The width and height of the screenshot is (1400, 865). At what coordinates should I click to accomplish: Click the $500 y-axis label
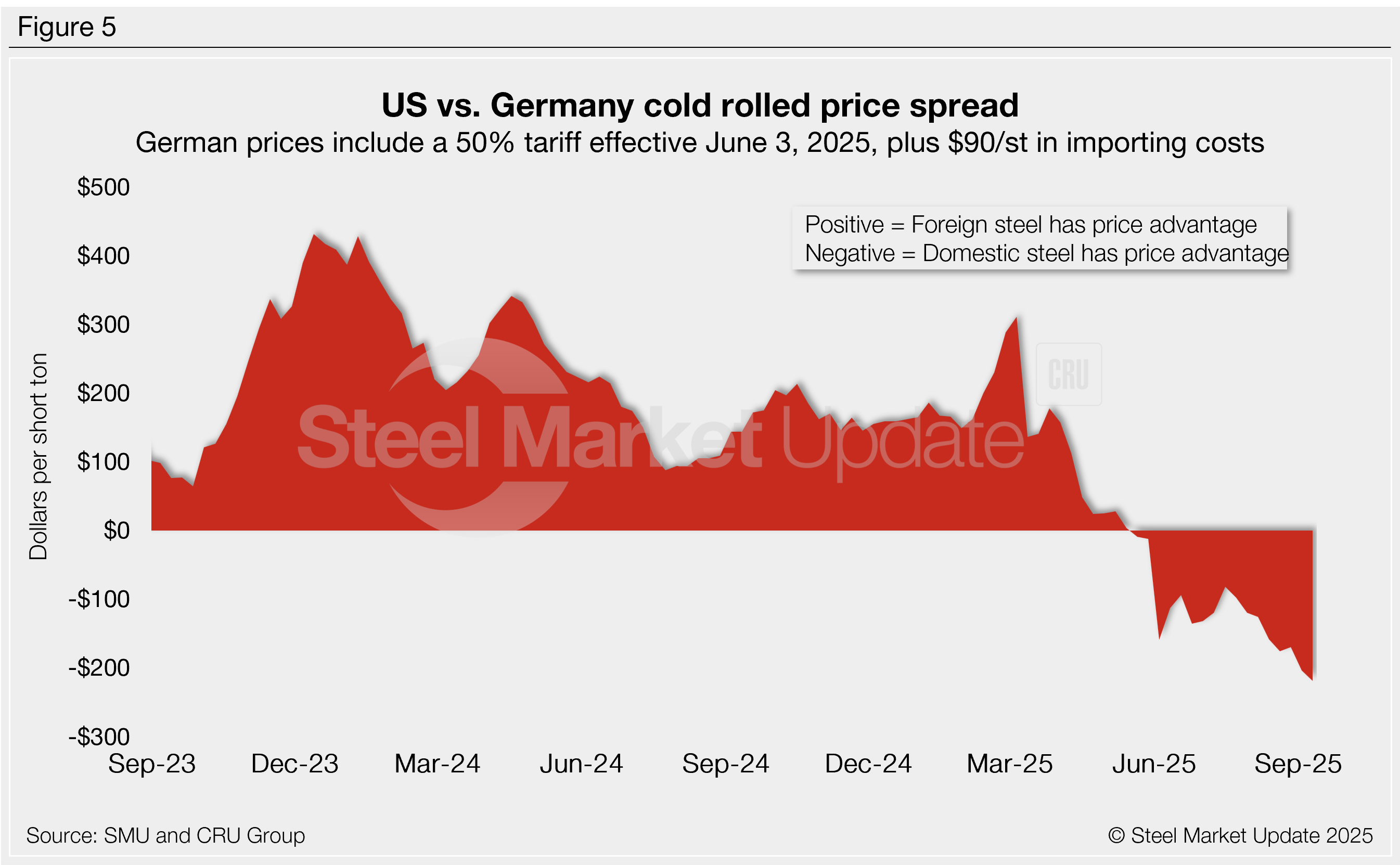104,187
